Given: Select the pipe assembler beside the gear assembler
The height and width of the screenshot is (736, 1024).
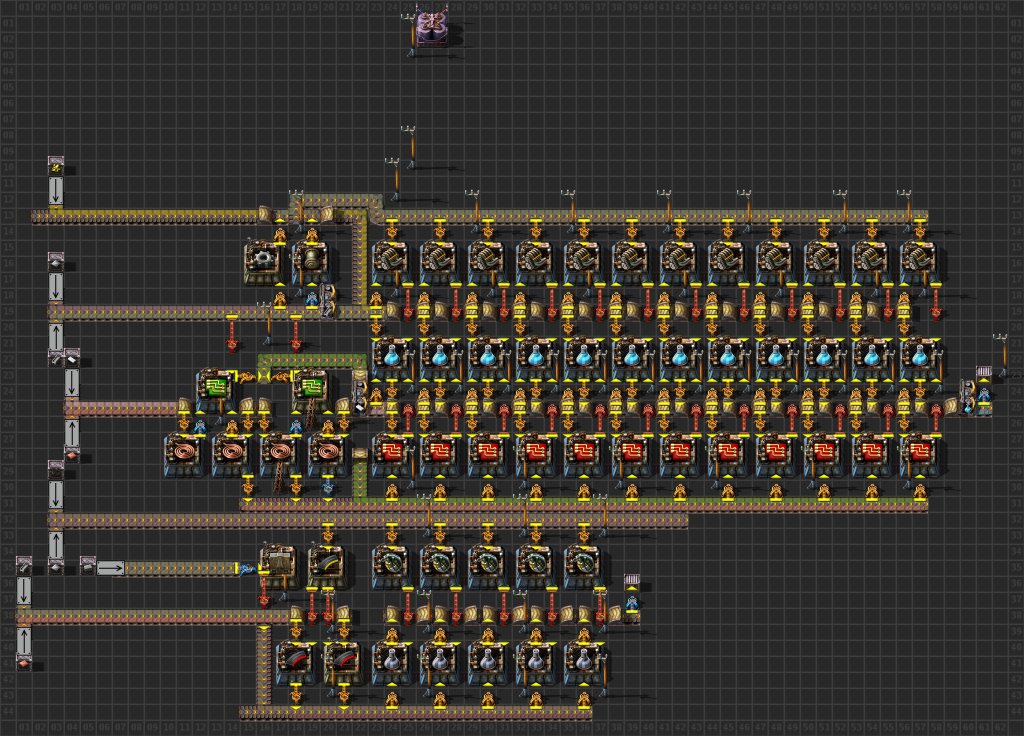Looking at the screenshot, I should pyautogui.click(x=311, y=261).
